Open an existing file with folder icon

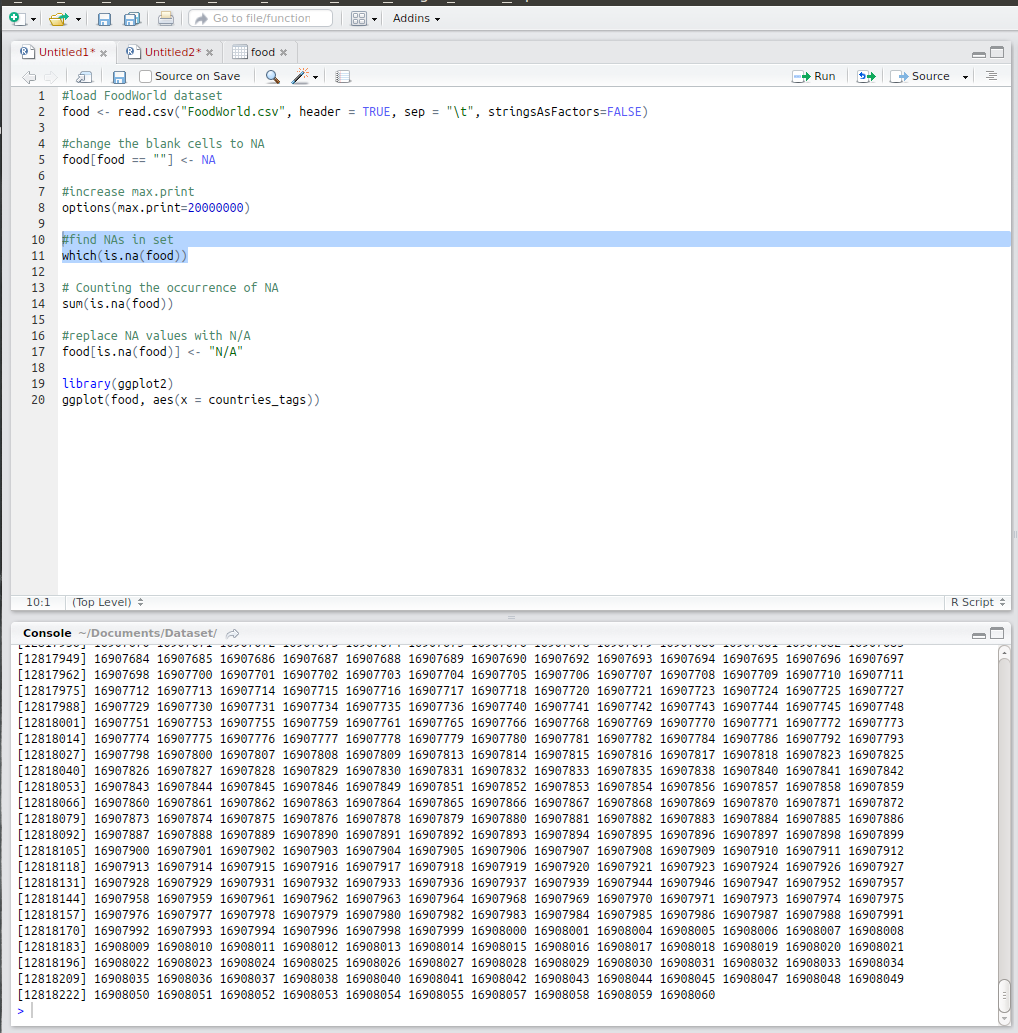coord(59,18)
